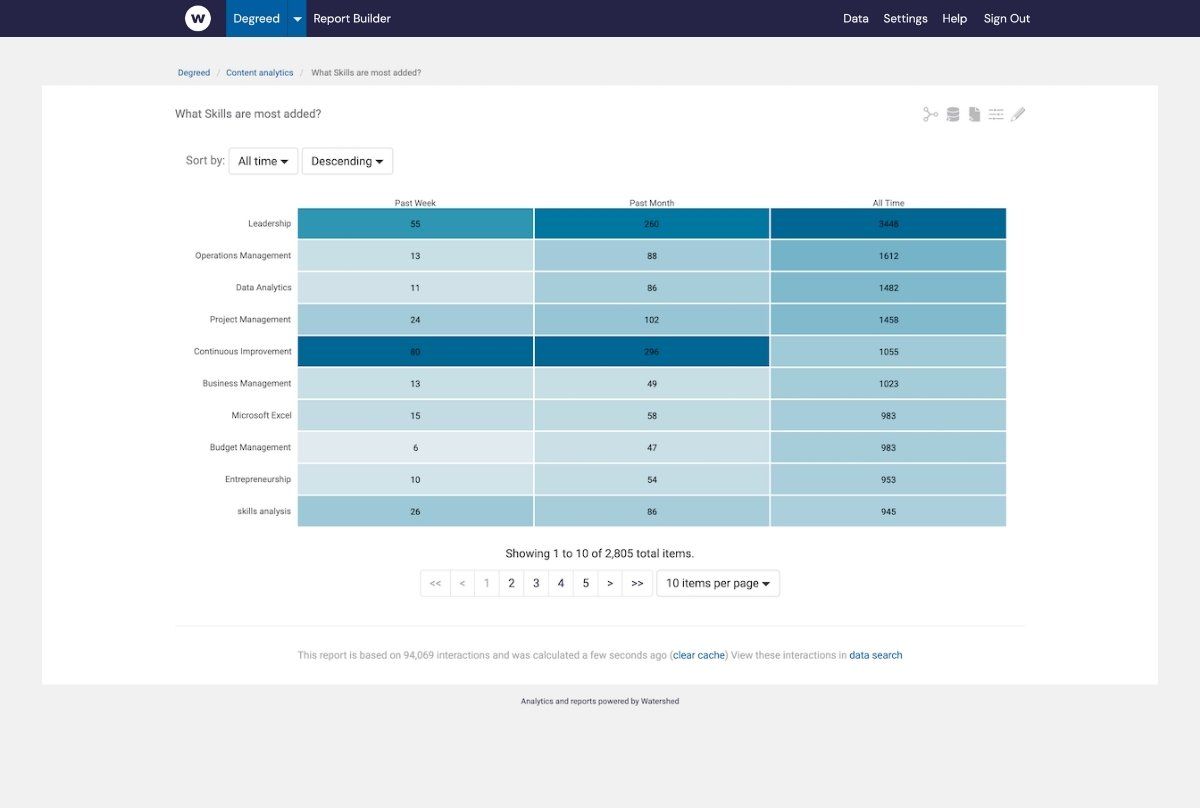Click the share report icon
Viewport: 1200px width, 808px height.
coord(928,113)
